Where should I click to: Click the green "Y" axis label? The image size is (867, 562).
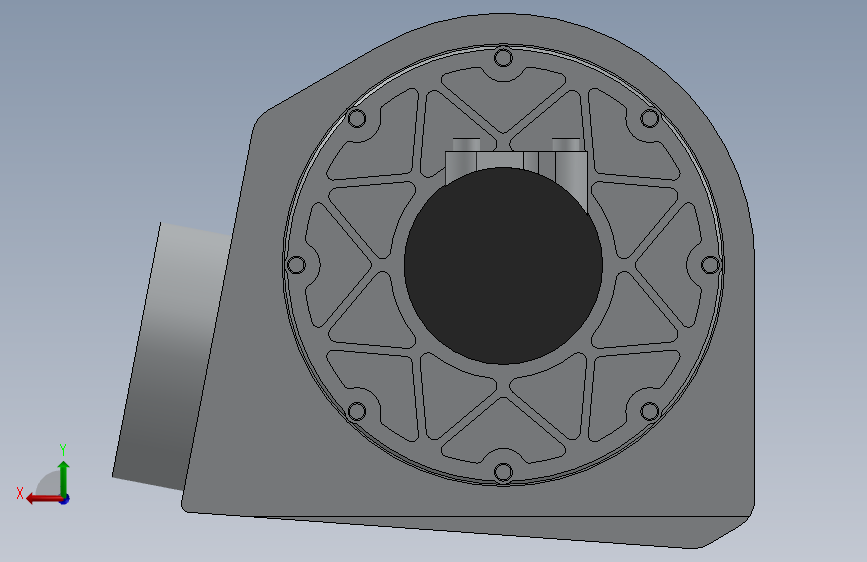click(x=62, y=449)
